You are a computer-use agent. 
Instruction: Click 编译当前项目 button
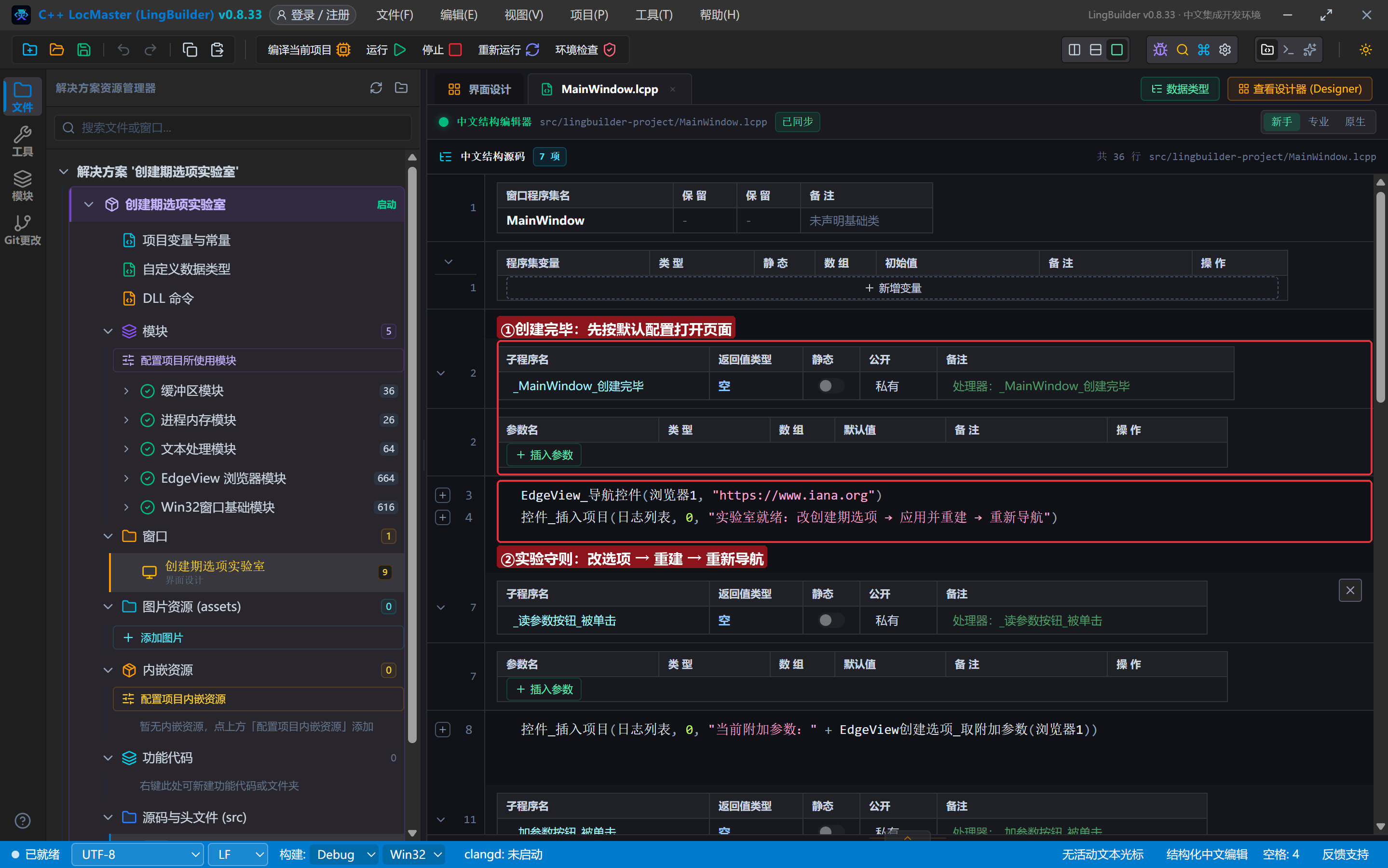click(309, 50)
